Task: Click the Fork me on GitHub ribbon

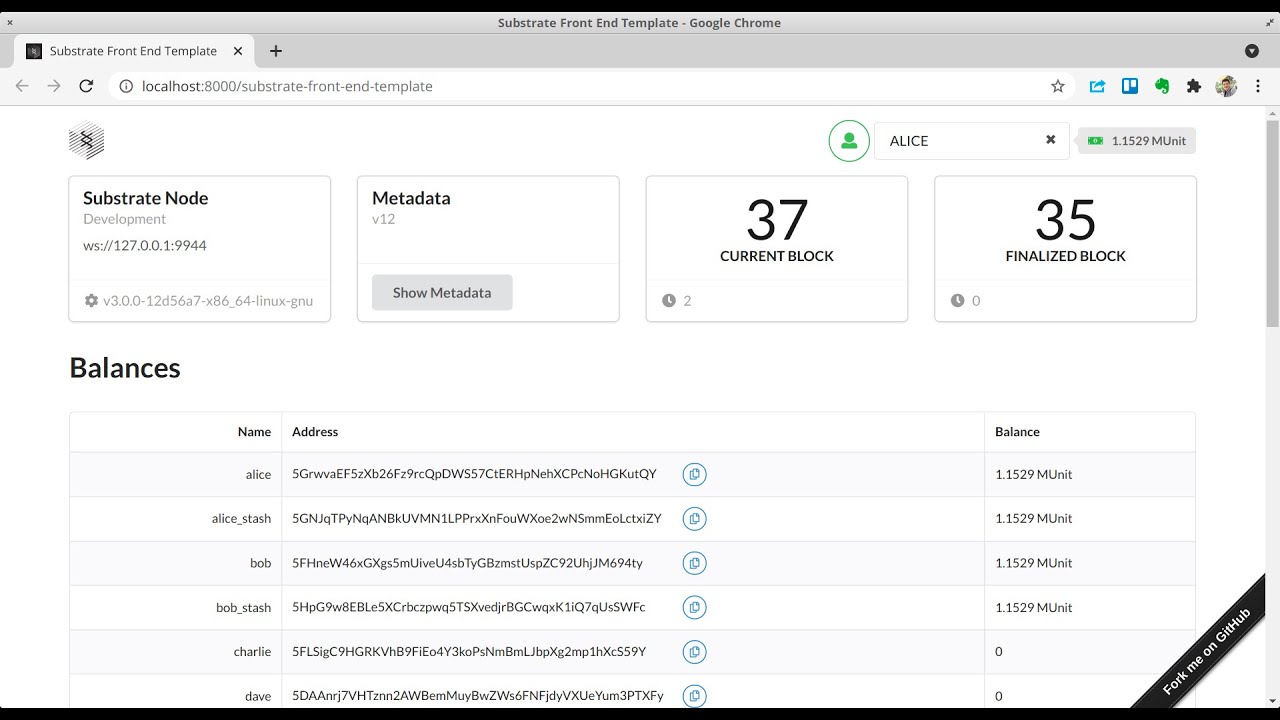Action: pos(1206,651)
